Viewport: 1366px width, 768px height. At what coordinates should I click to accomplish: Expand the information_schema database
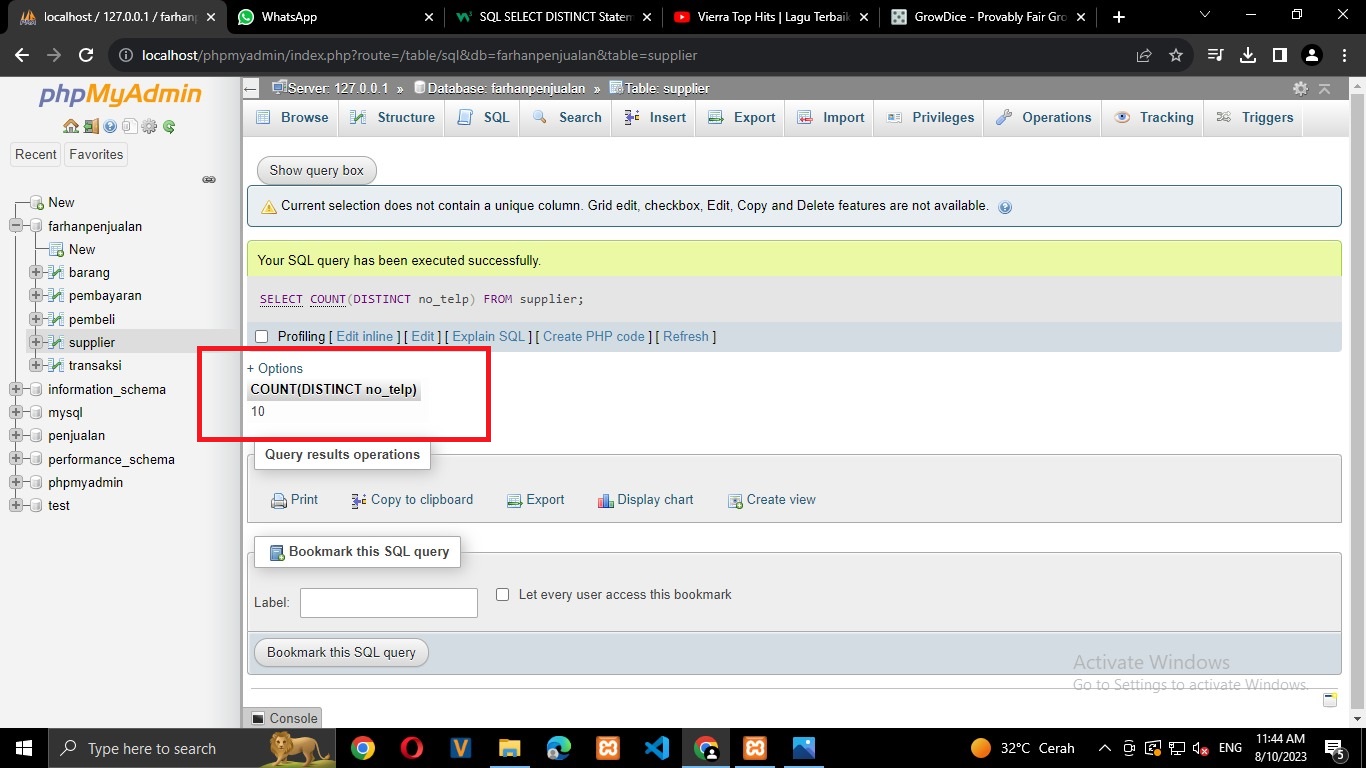[16, 389]
